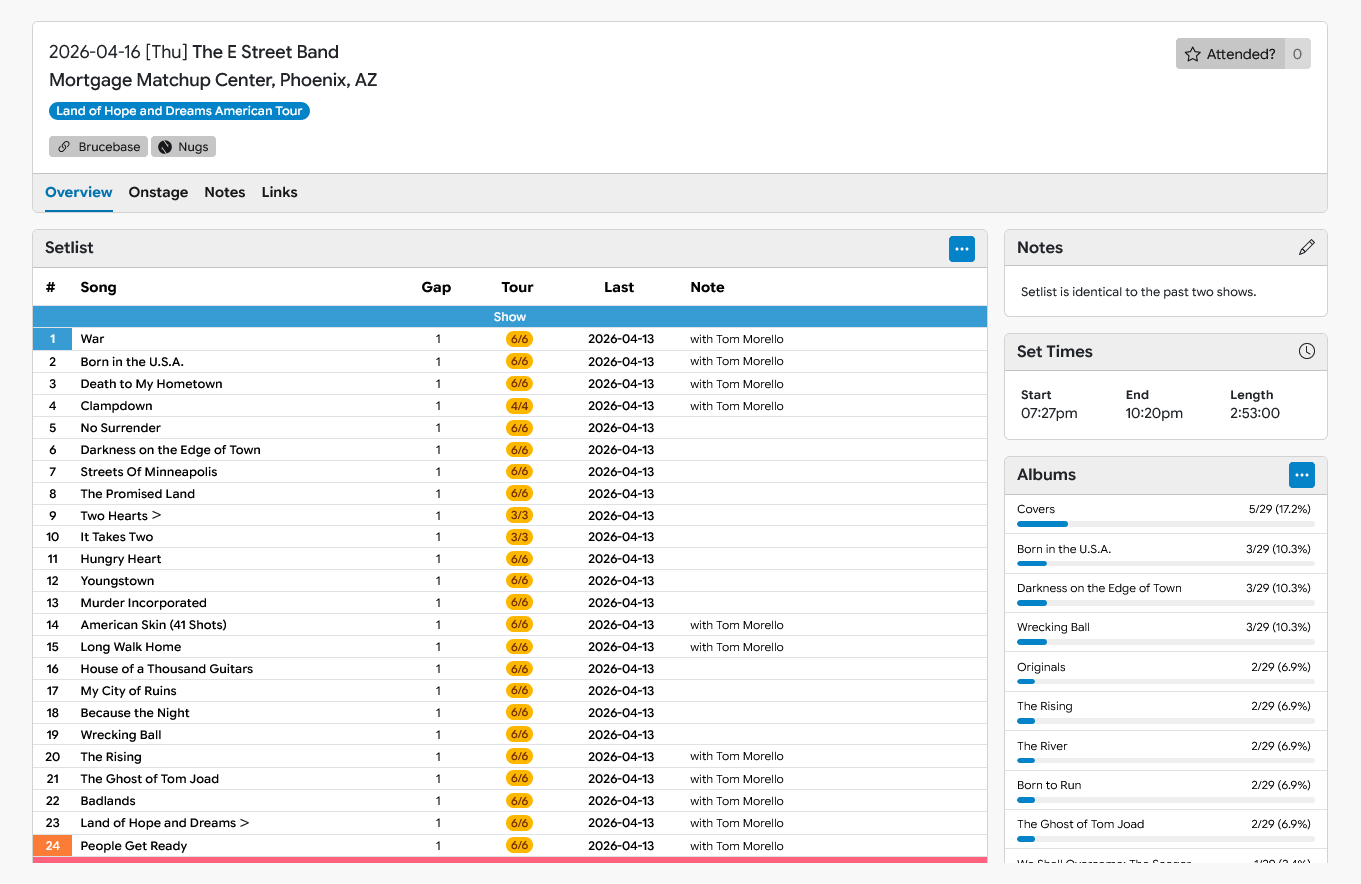Viewport: 1361px width, 884px height.
Task: Click the Nugs logo icon
Action: (x=166, y=147)
